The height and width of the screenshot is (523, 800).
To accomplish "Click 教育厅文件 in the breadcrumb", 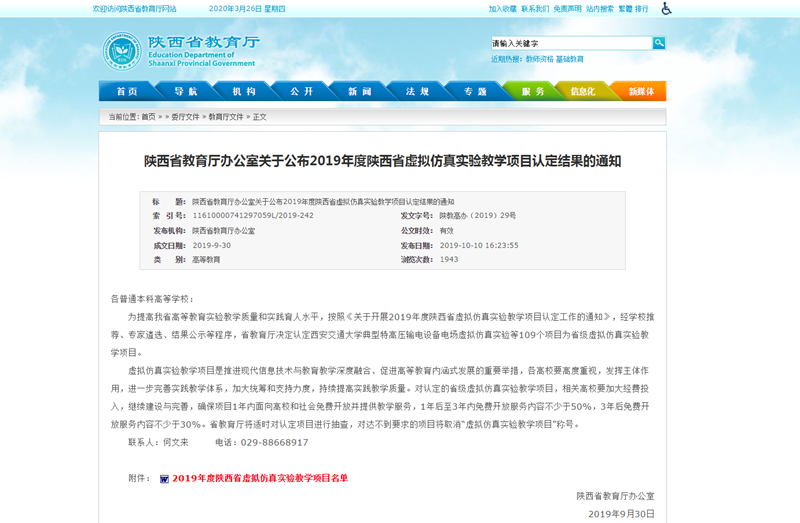I will tap(226, 117).
